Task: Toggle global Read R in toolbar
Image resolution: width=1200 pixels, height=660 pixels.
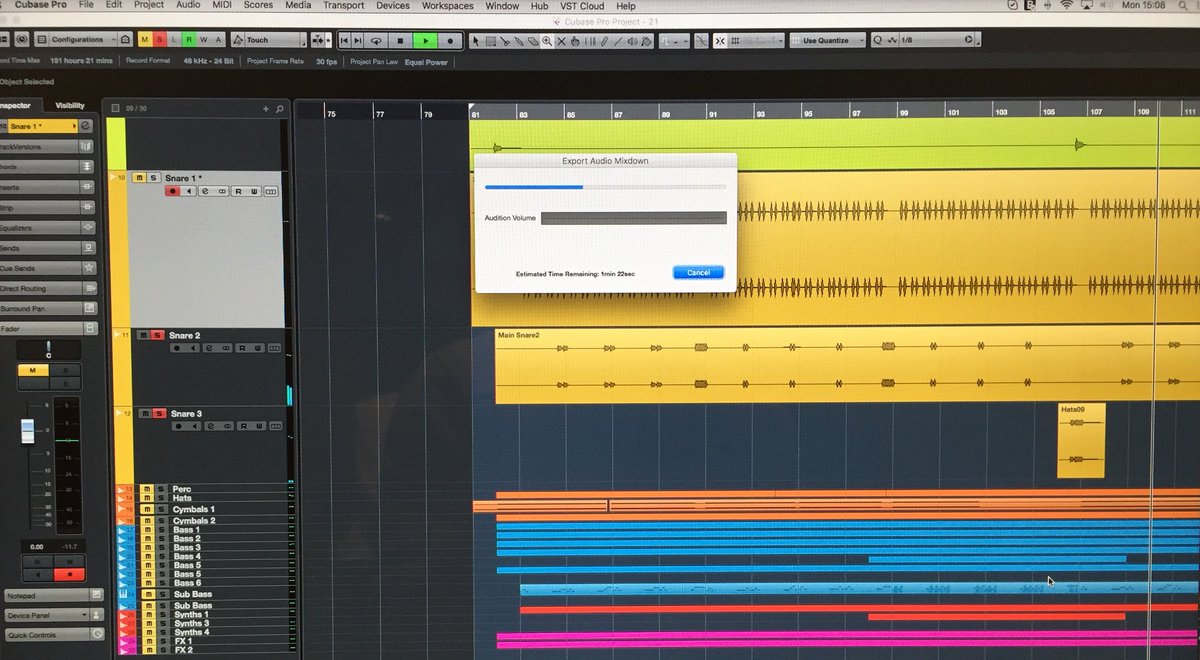Action: pyautogui.click(x=189, y=40)
